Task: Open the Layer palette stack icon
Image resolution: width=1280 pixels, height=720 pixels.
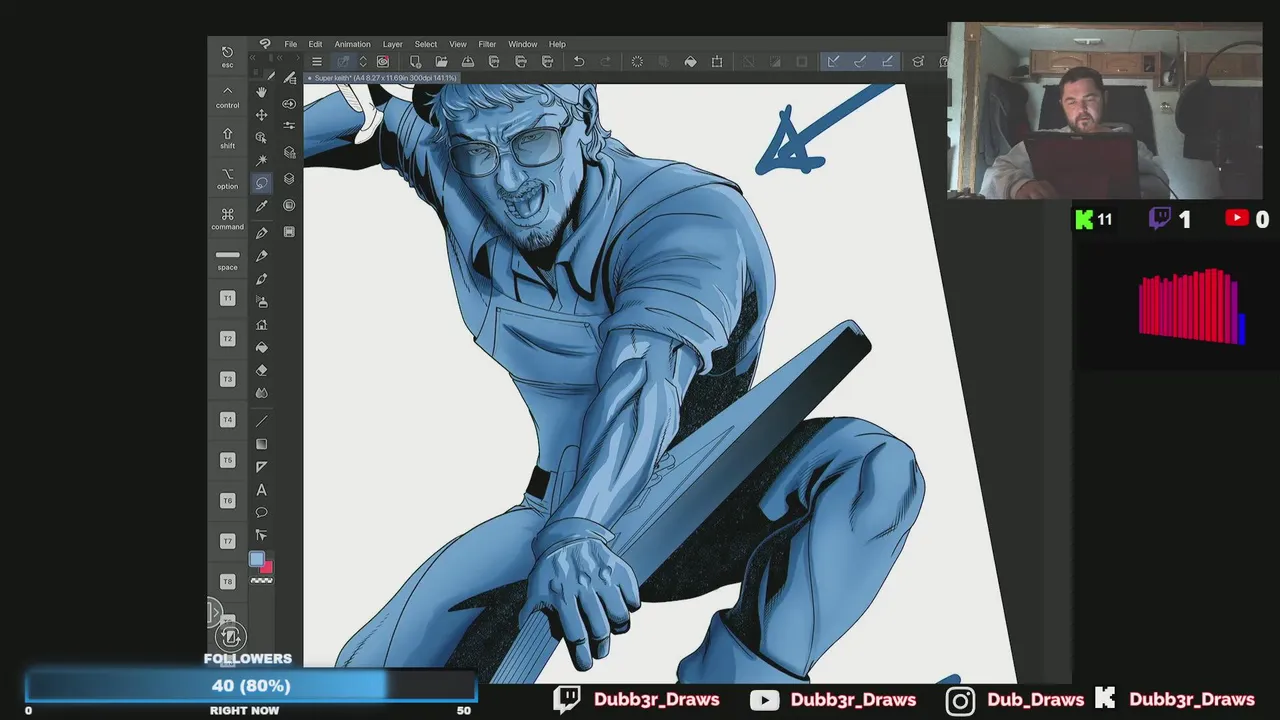Action: coord(289,179)
